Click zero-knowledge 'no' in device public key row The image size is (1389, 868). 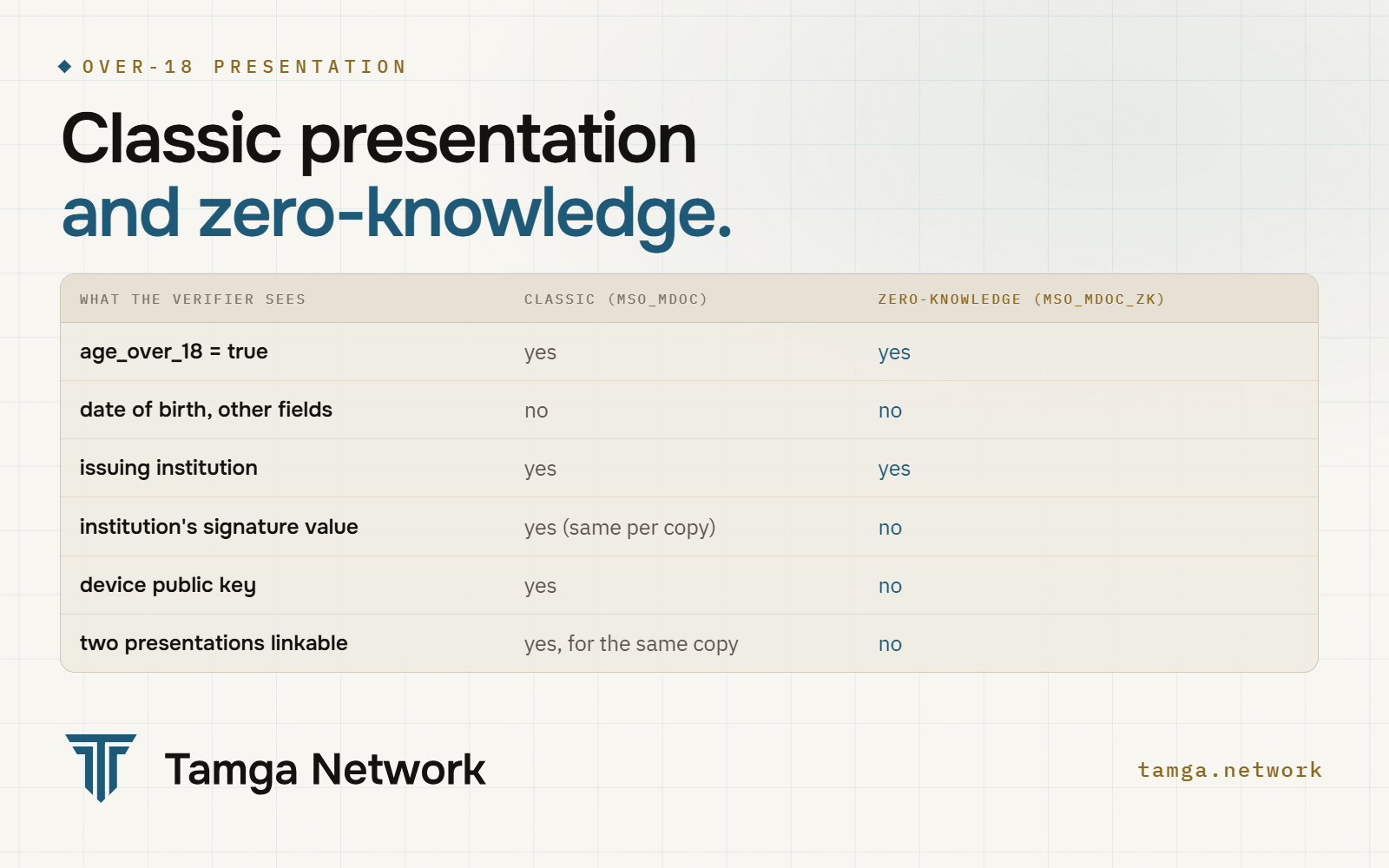[x=890, y=586]
